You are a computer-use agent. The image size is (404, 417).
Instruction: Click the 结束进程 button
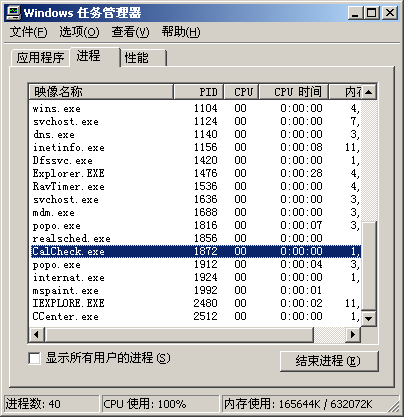[329, 361]
